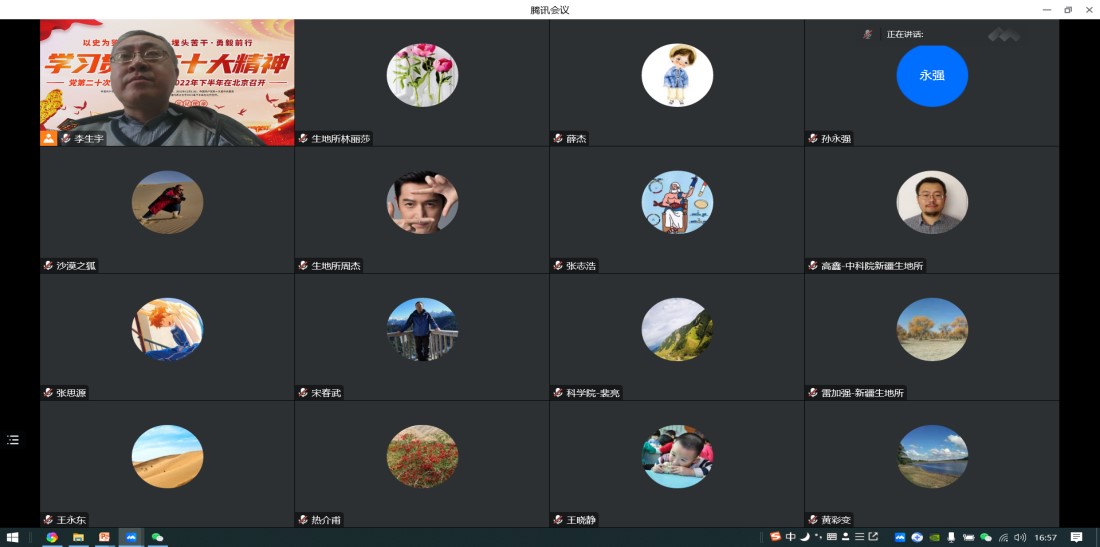1100x547 pixels.
Task: Open the Windows Start menu
Action: point(13,537)
